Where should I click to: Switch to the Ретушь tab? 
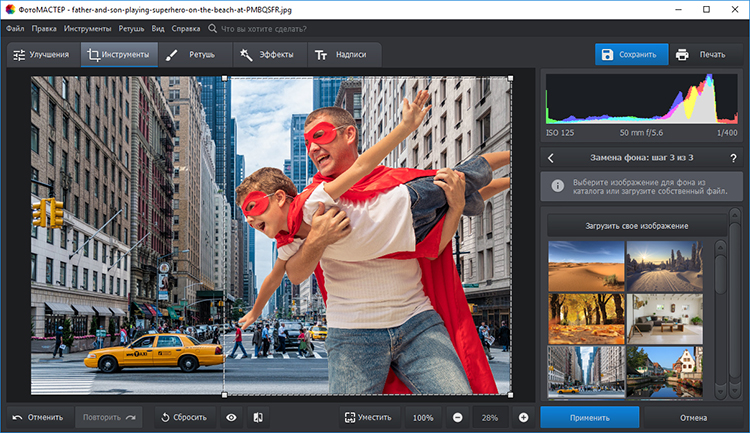click(194, 55)
